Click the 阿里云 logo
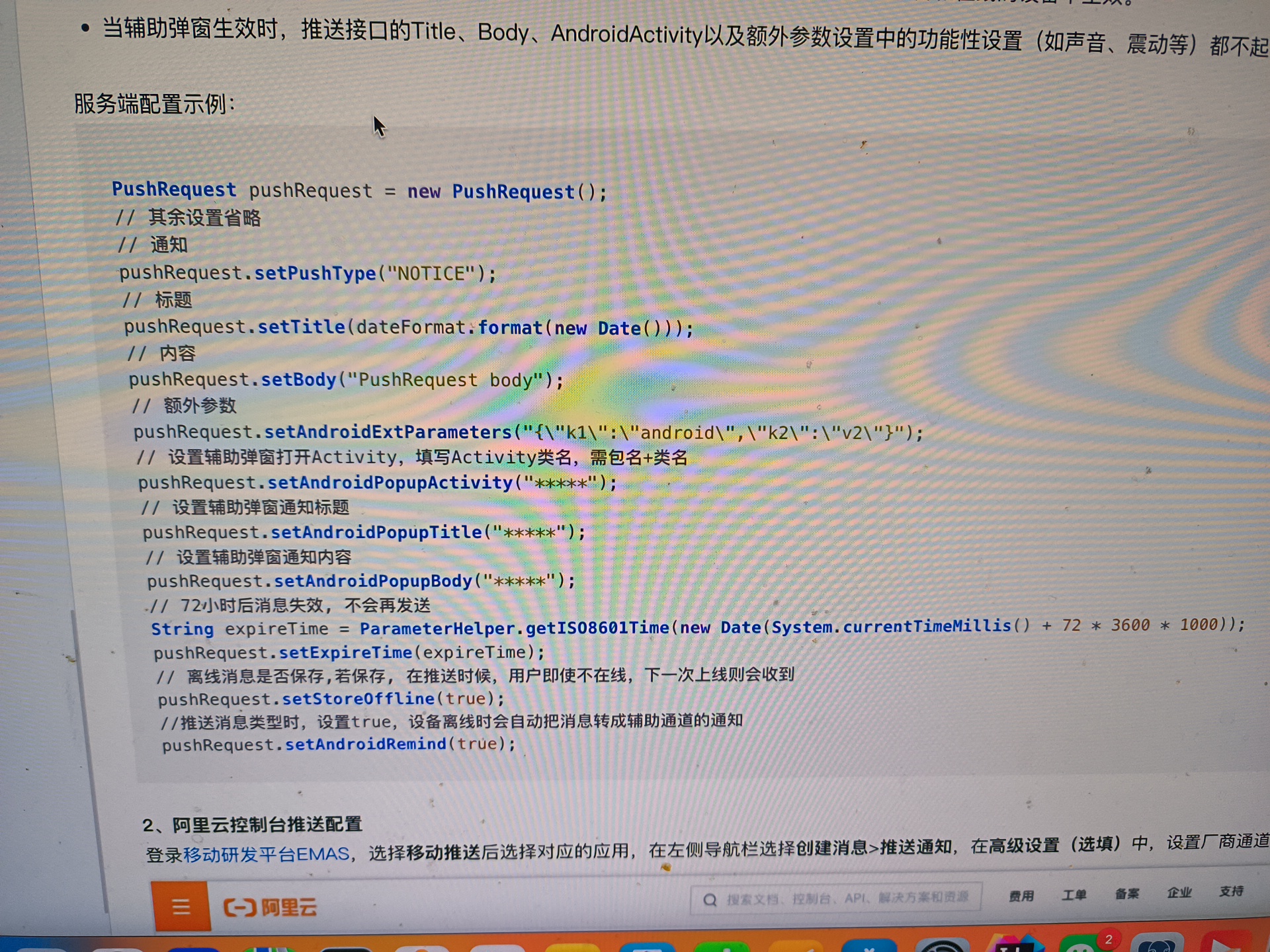Screen dimensions: 1270x952 pos(271,907)
